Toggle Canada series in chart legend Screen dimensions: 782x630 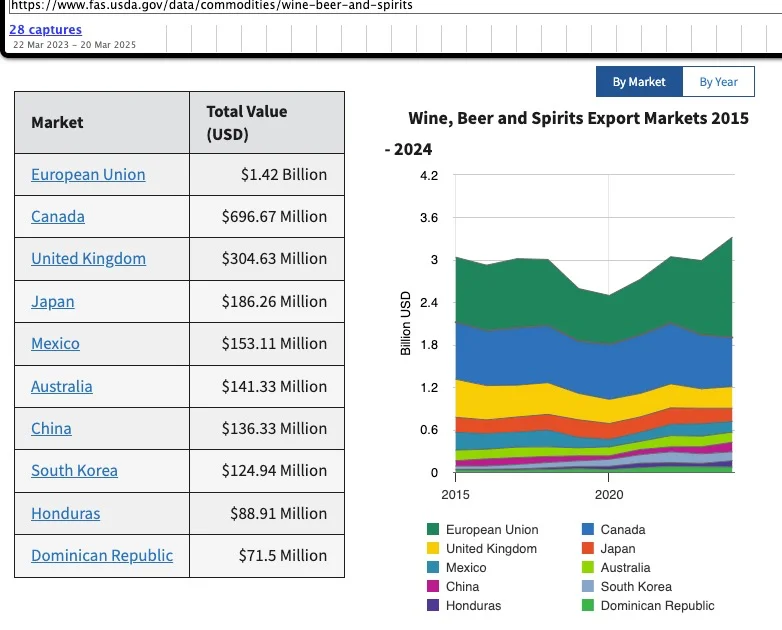pos(622,530)
